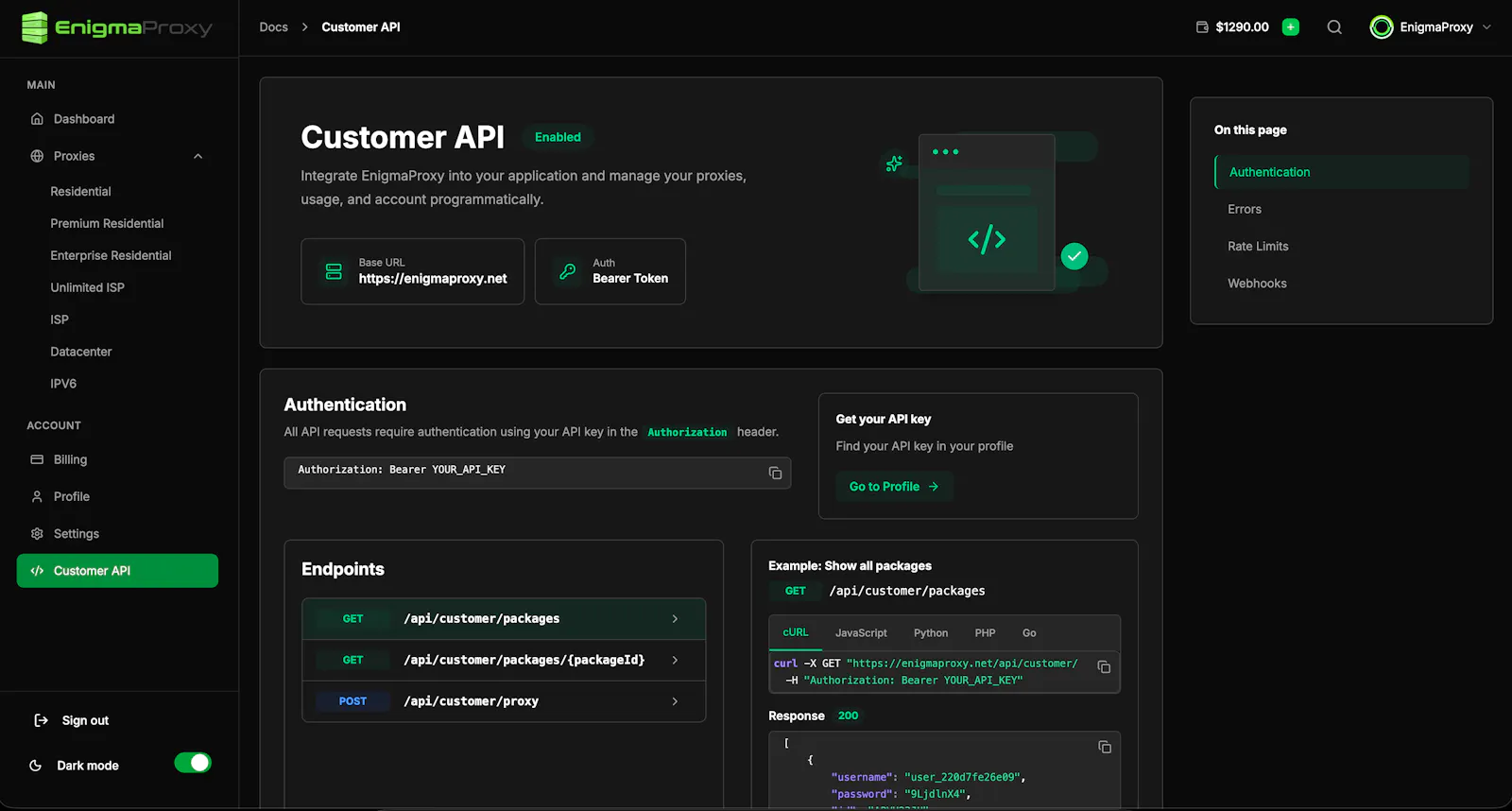The height and width of the screenshot is (811, 1512).
Task: Switch to the Go tab
Action: (x=1029, y=633)
